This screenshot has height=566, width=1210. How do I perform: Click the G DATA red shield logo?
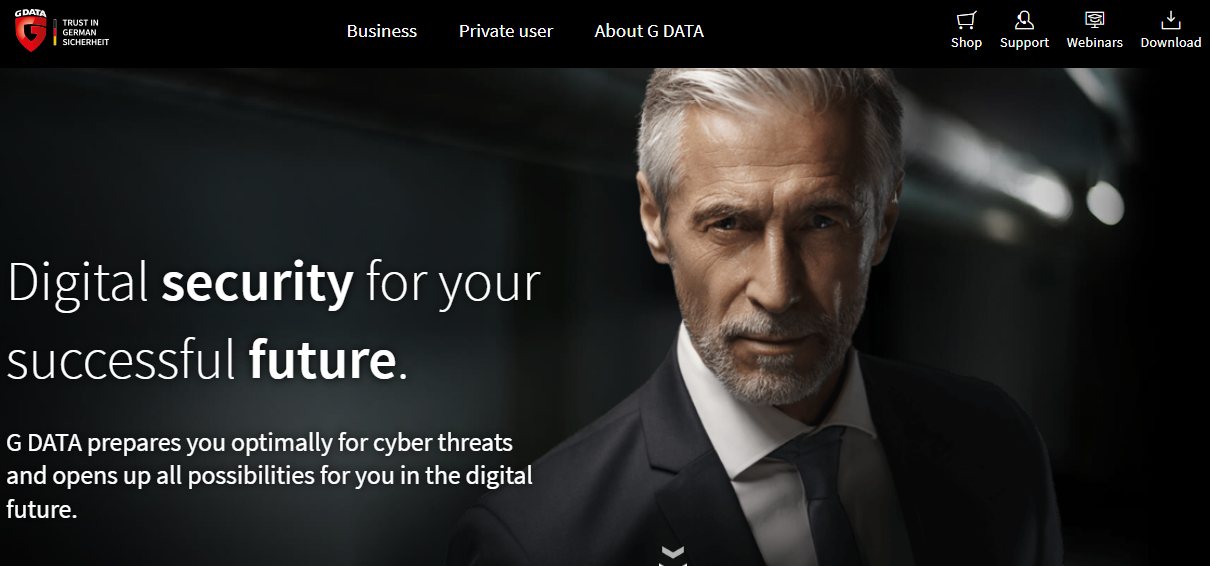(31, 35)
